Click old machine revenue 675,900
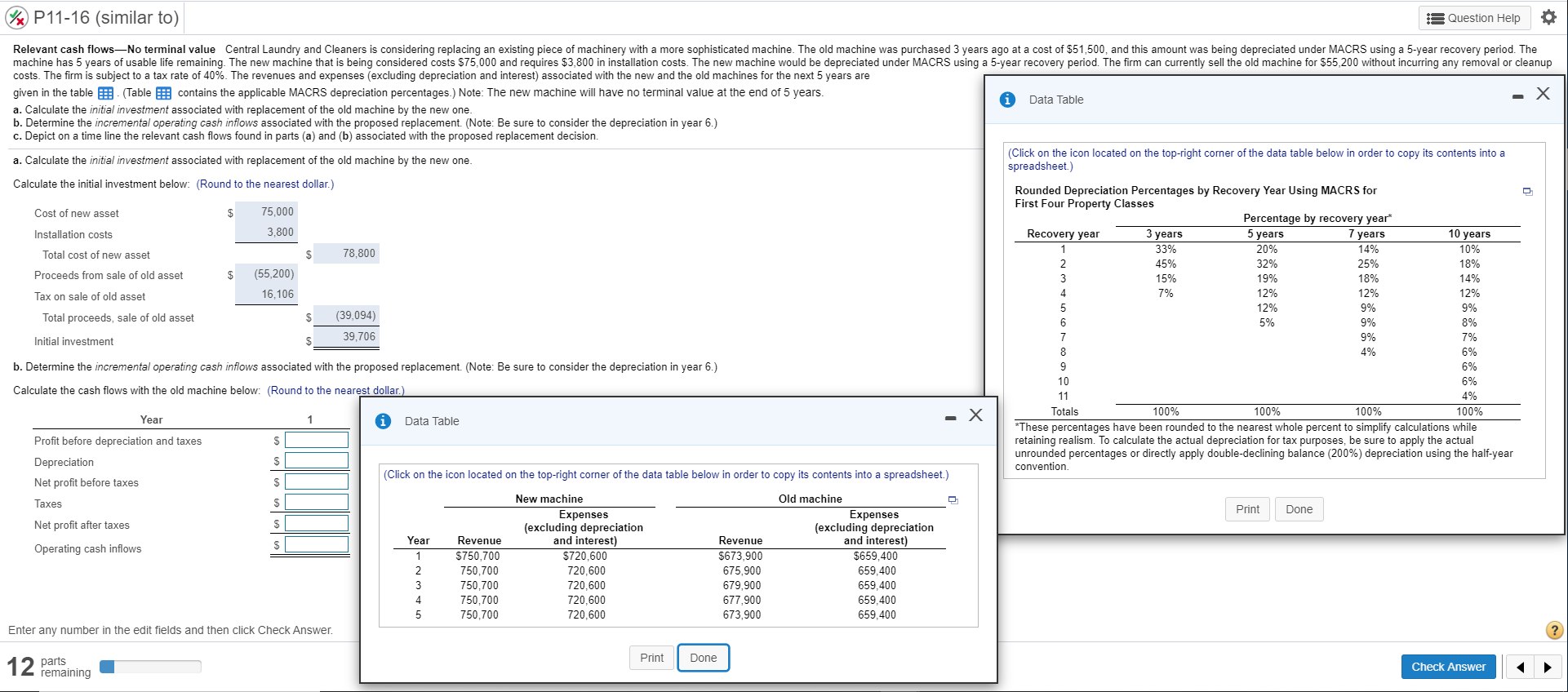This screenshot has height=692, width=1568. pos(741,570)
